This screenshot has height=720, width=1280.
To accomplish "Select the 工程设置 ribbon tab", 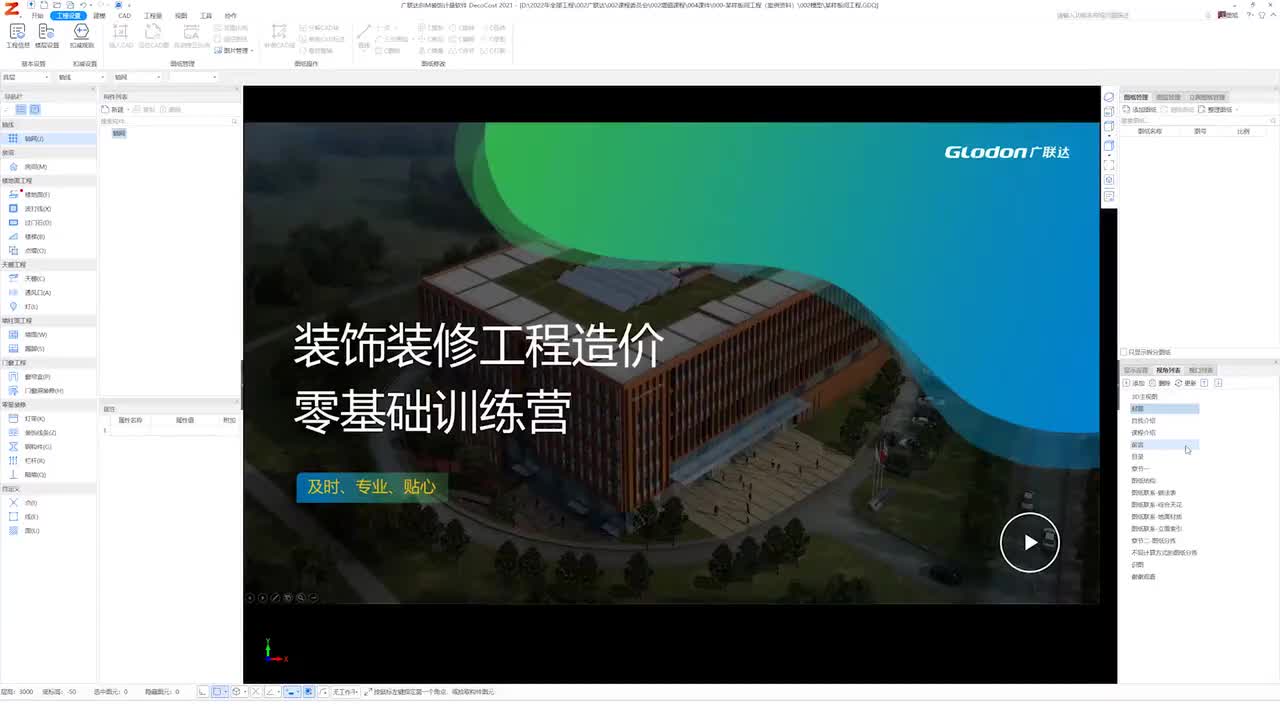I will click(70, 16).
